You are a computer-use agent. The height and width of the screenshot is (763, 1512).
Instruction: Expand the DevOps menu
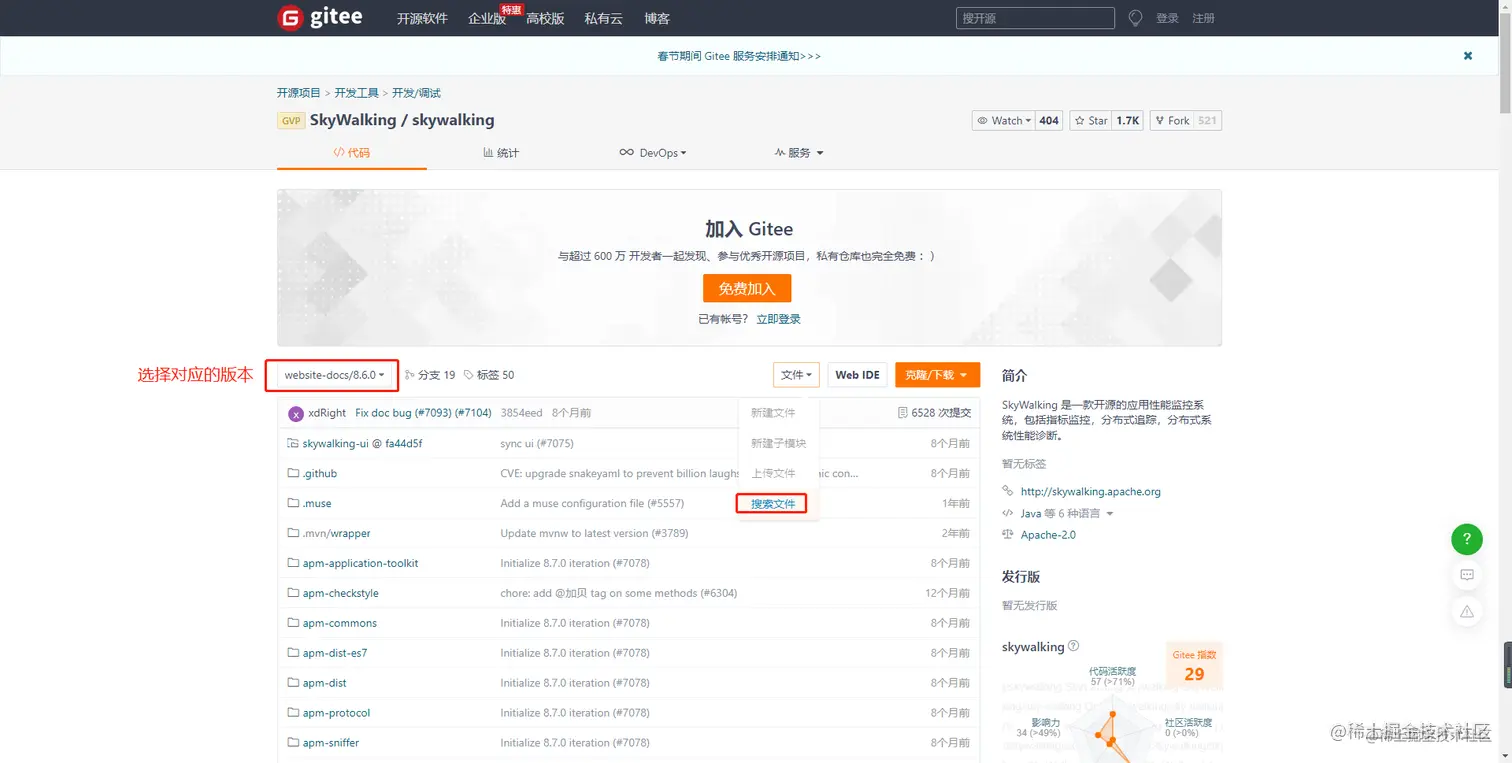click(x=652, y=153)
